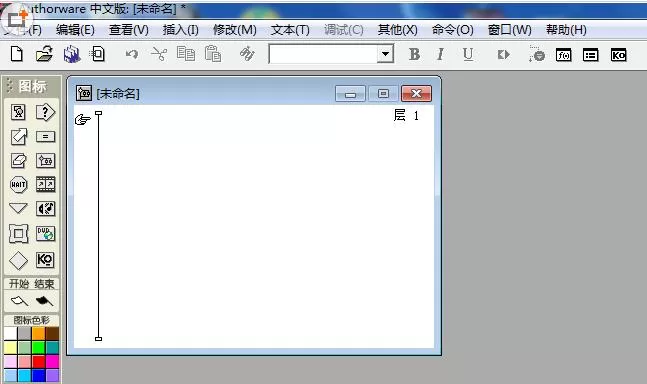Viewport: 647px width, 384px height.
Task: Click the flowline end marker
Action: (x=98, y=339)
